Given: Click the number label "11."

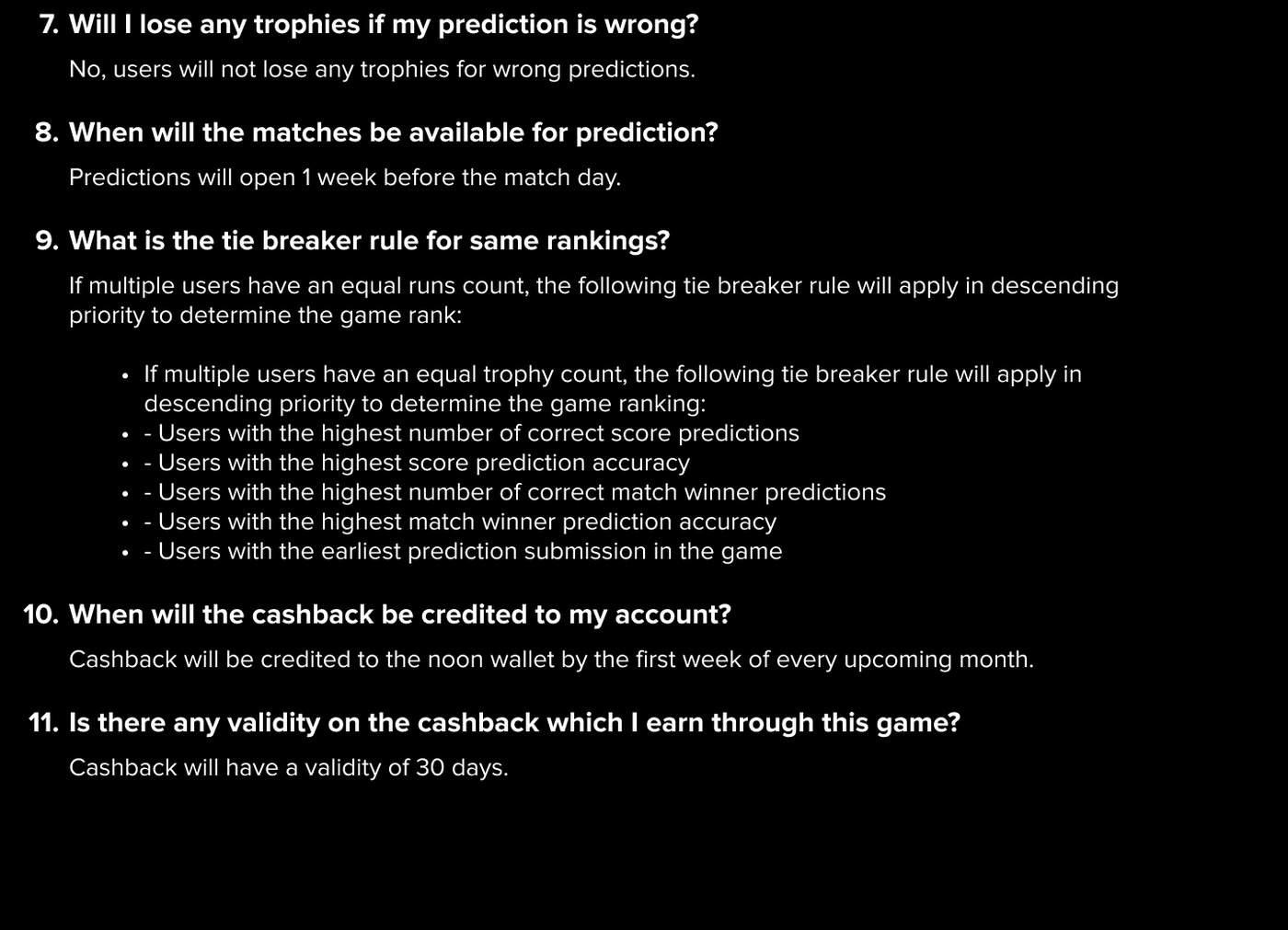Looking at the screenshot, I should click(44, 722).
